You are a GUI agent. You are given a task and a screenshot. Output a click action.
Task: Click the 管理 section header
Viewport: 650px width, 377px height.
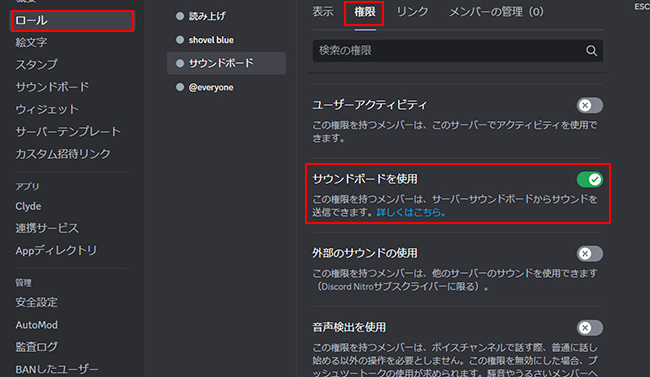click(23, 282)
